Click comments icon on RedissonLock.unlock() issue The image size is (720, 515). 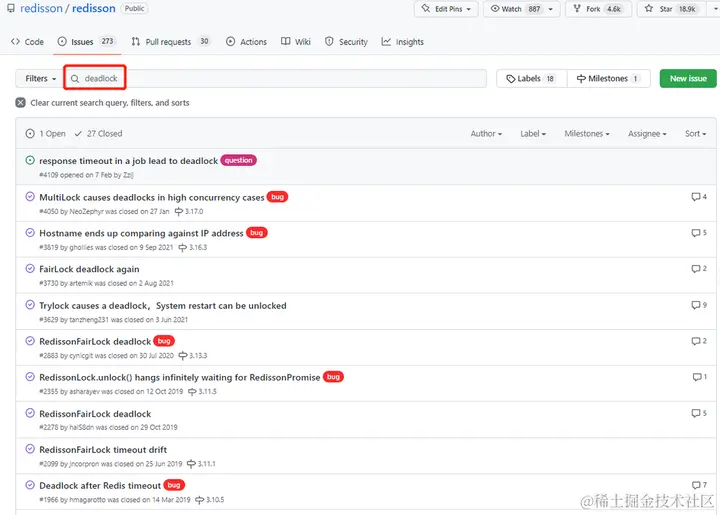coord(699,377)
